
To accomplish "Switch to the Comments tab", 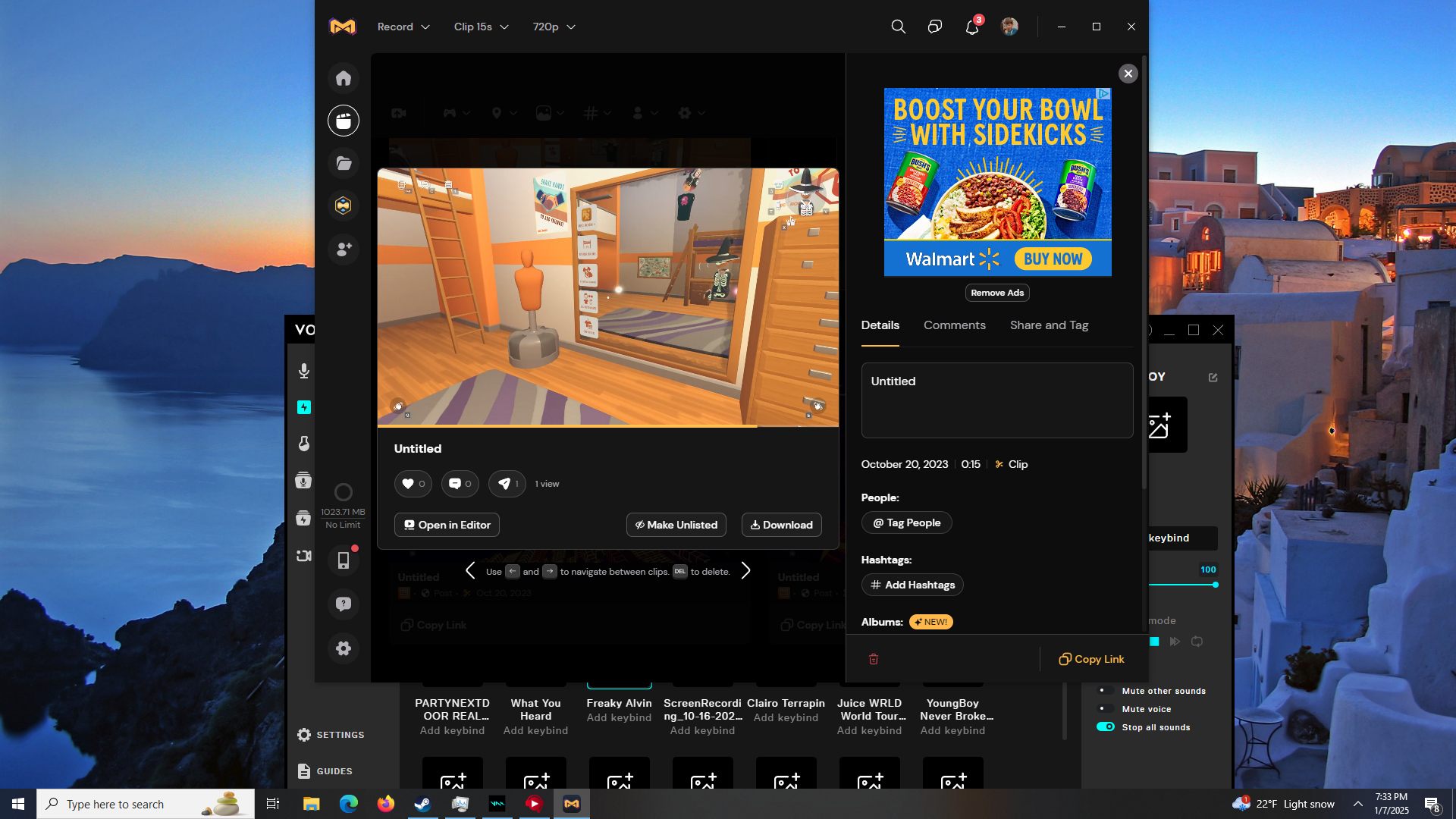I will click(x=954, y=325).
